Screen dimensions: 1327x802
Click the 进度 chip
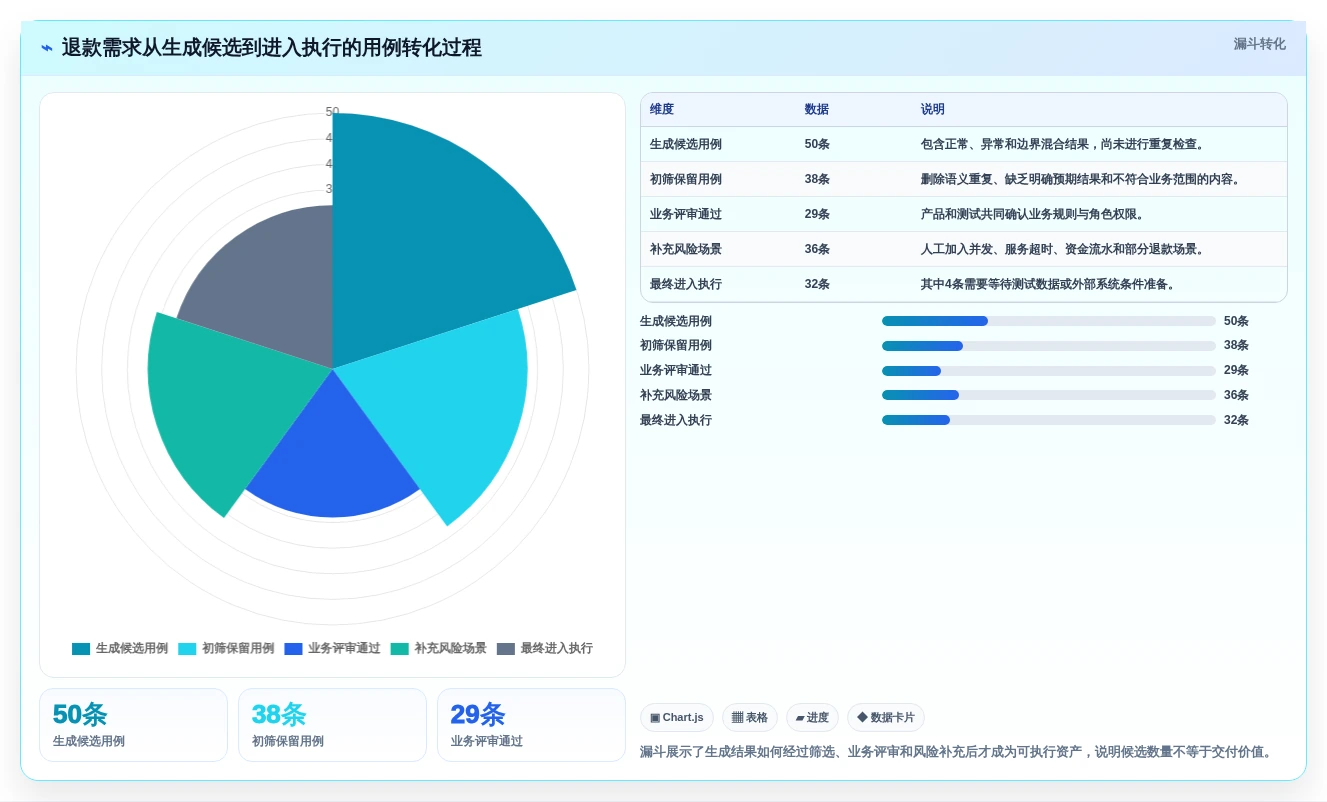[812, 717]
